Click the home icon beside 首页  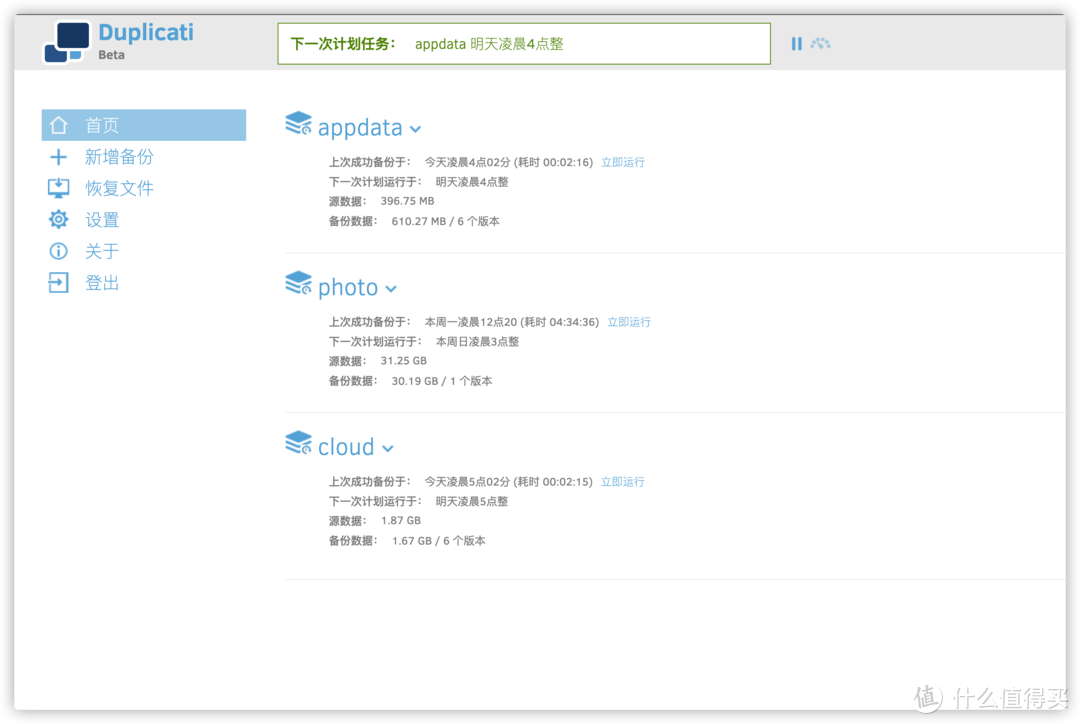coord(59,125)
